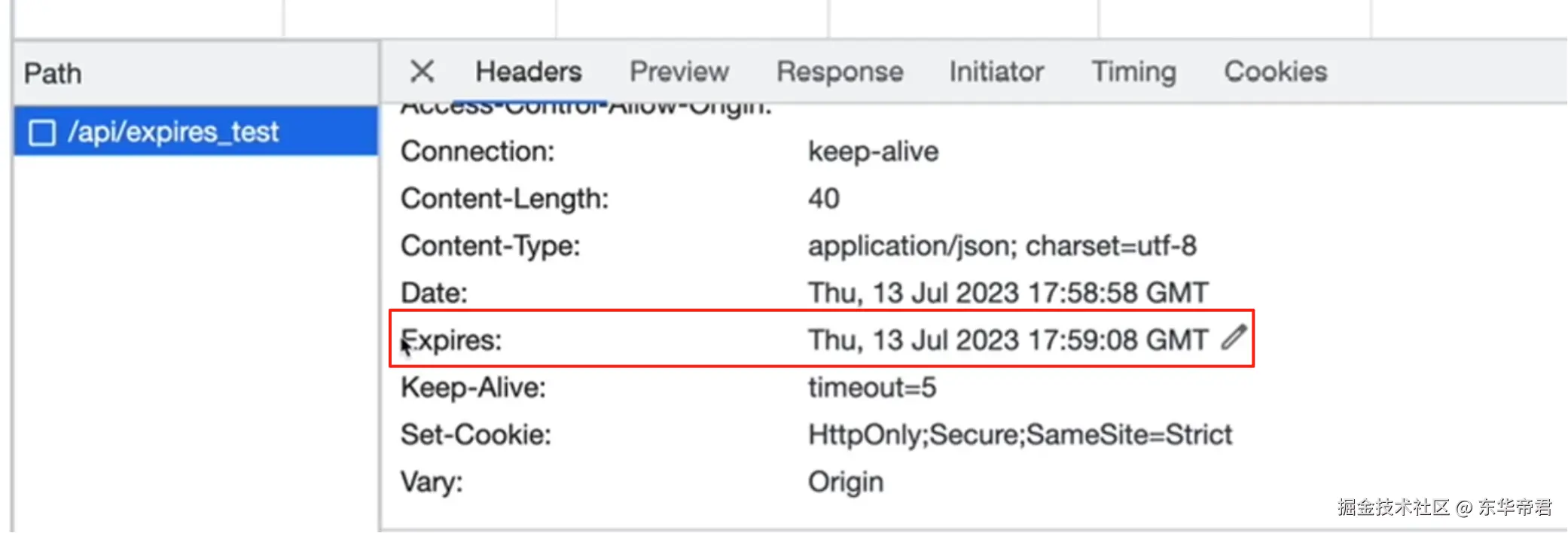Tick the checkbox next to /api/expires_test
Screen dimensions: 1568x533
[x=42, y=133]
